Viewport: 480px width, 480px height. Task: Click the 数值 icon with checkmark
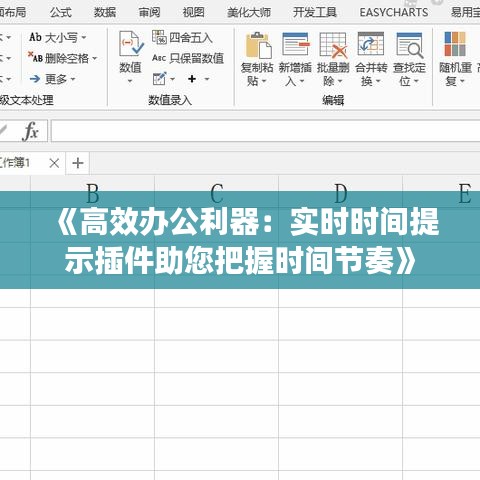[131, 44]
